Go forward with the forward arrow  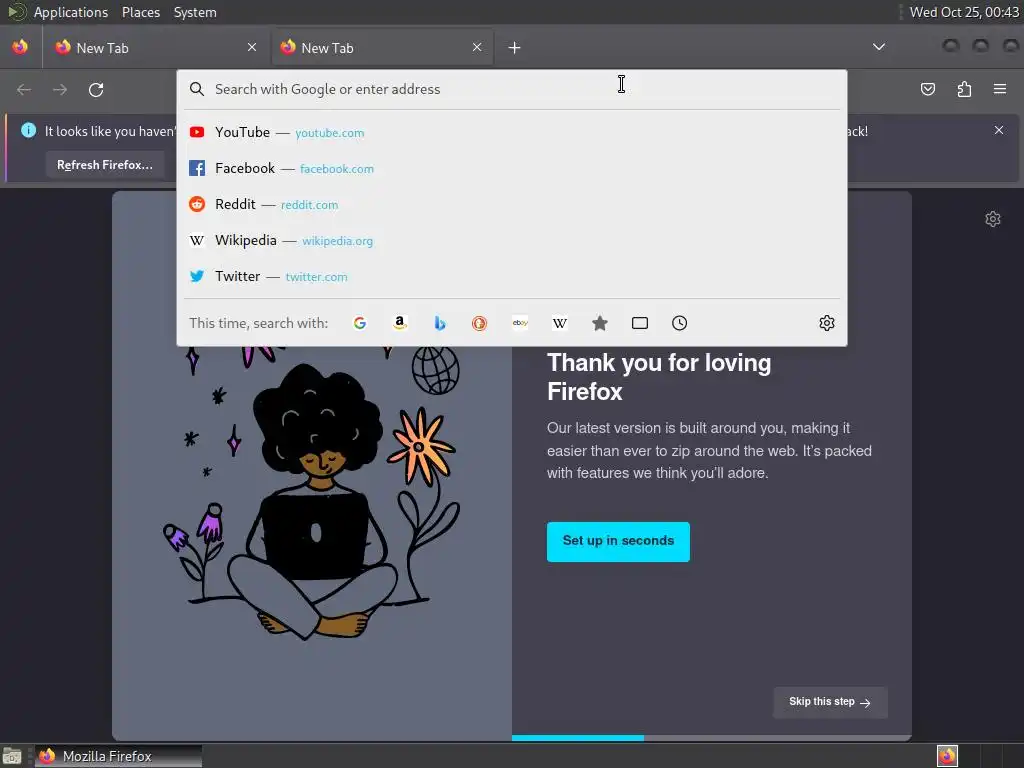point(60,89)
